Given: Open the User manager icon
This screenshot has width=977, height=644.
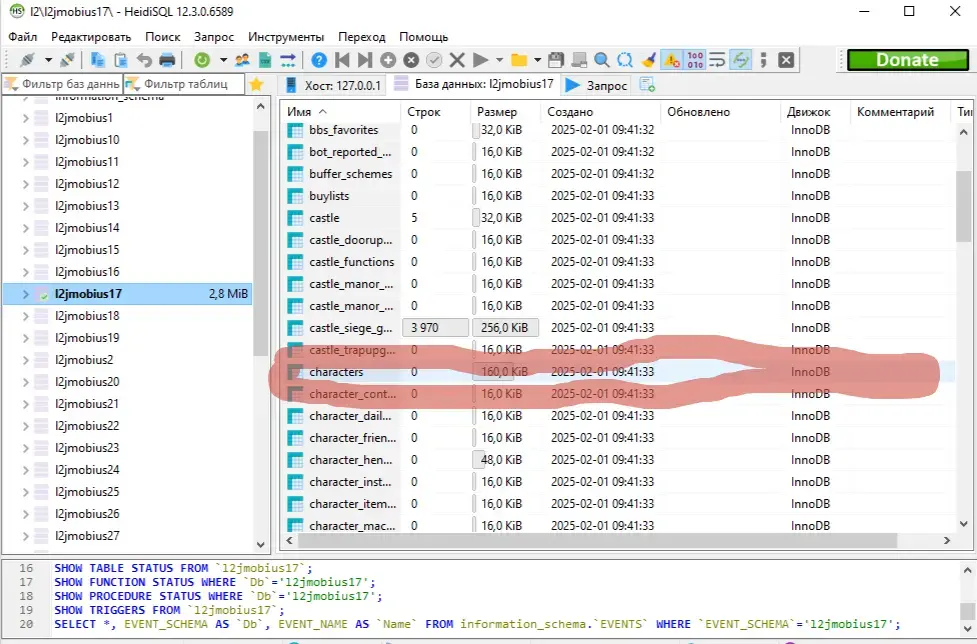Looking at the screenshot, I should pyautogui.click(x=242, y=60).
